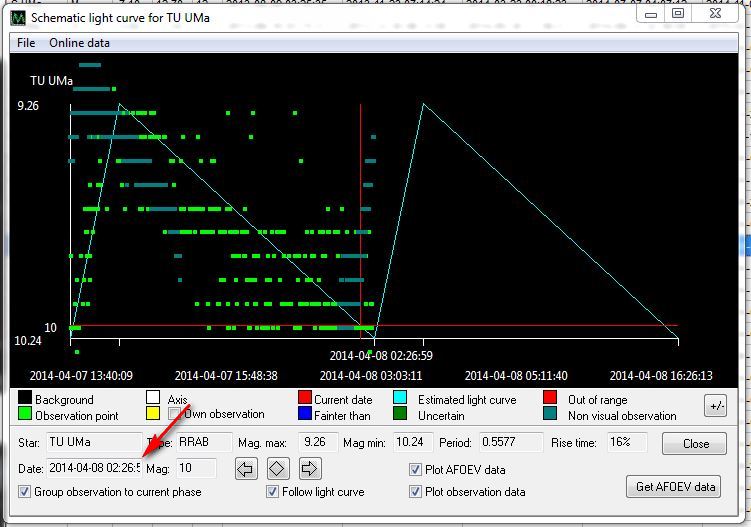Click the Type field RRAB

coord(204,442)
